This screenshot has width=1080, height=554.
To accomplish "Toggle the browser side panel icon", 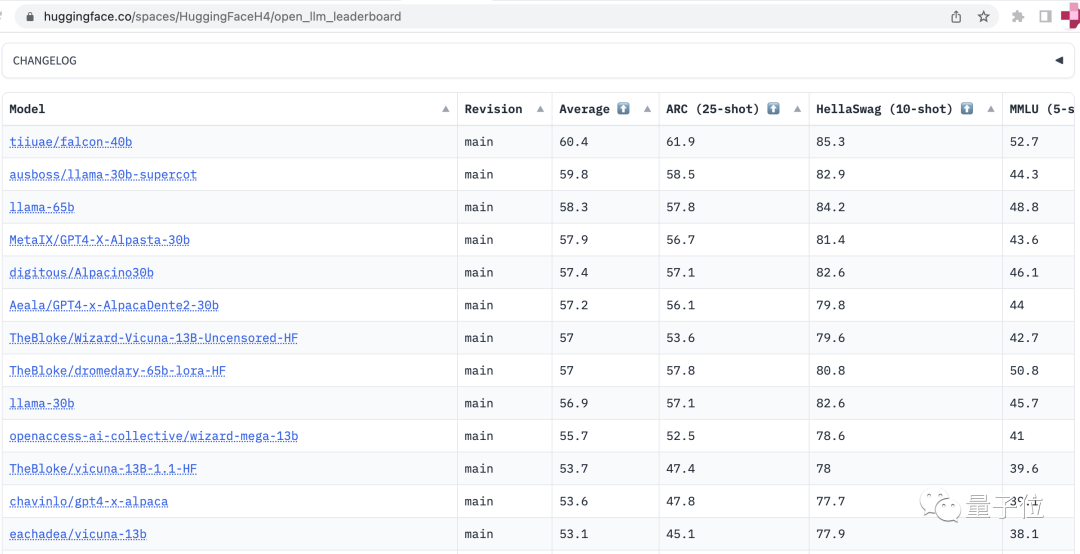I will [x=1046, y=17].
